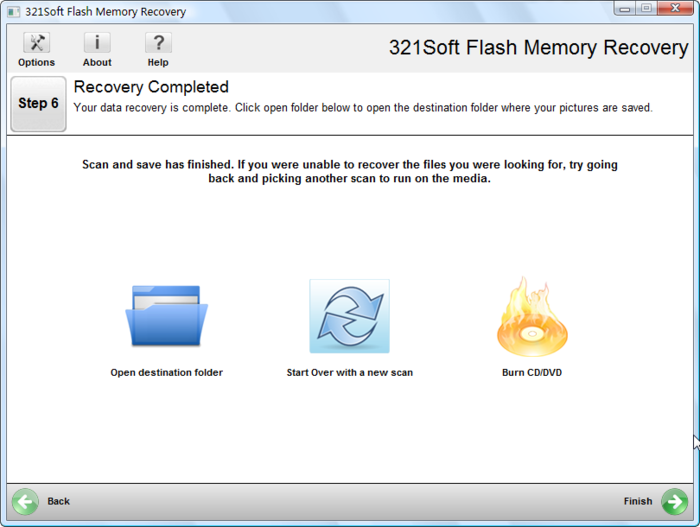The width and height of the screenshot is (700, 527).
Task: Click the blue folder icon
Action: click(167, 316)
